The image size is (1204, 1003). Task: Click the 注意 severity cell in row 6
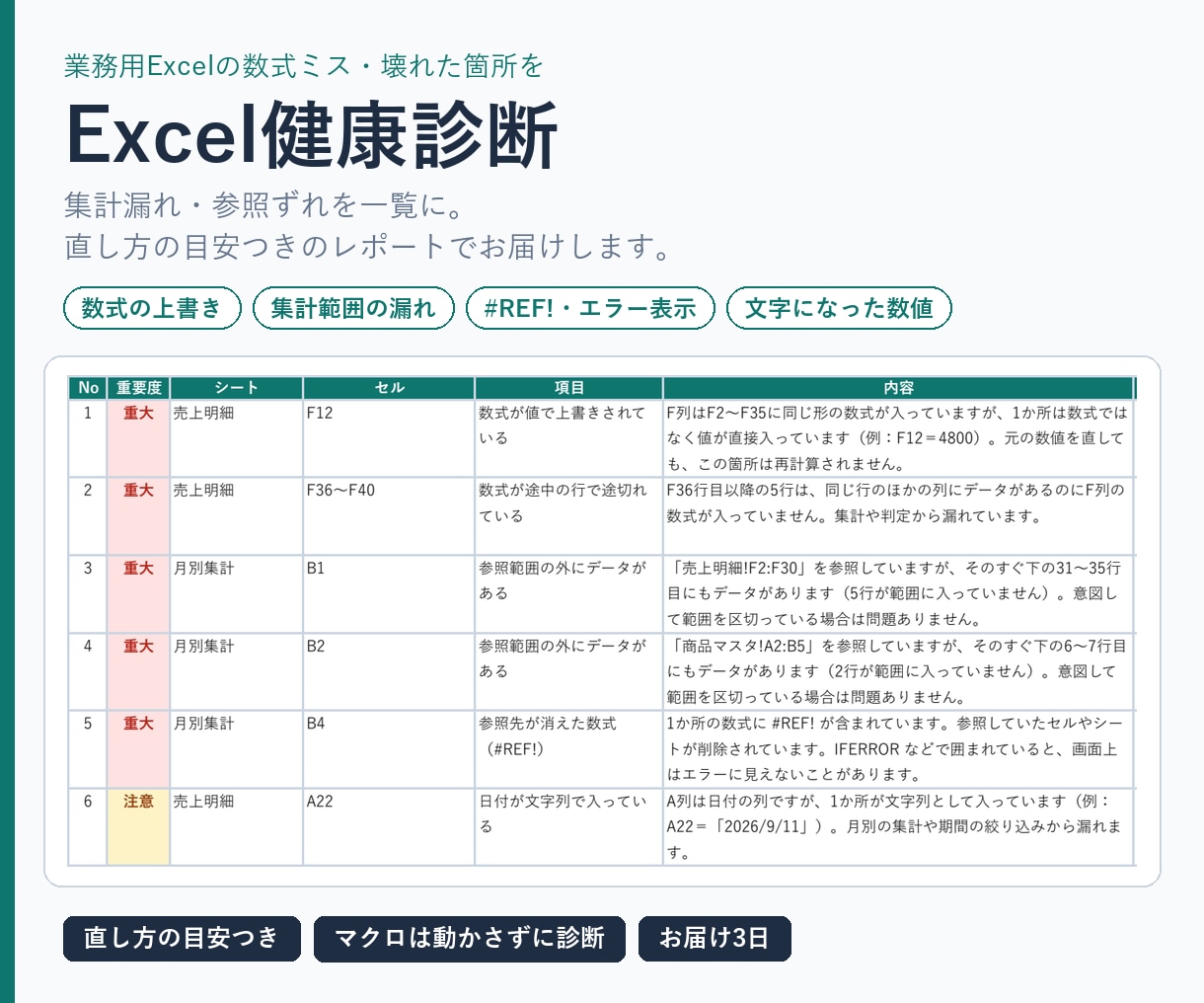click(x=138, y=827)
